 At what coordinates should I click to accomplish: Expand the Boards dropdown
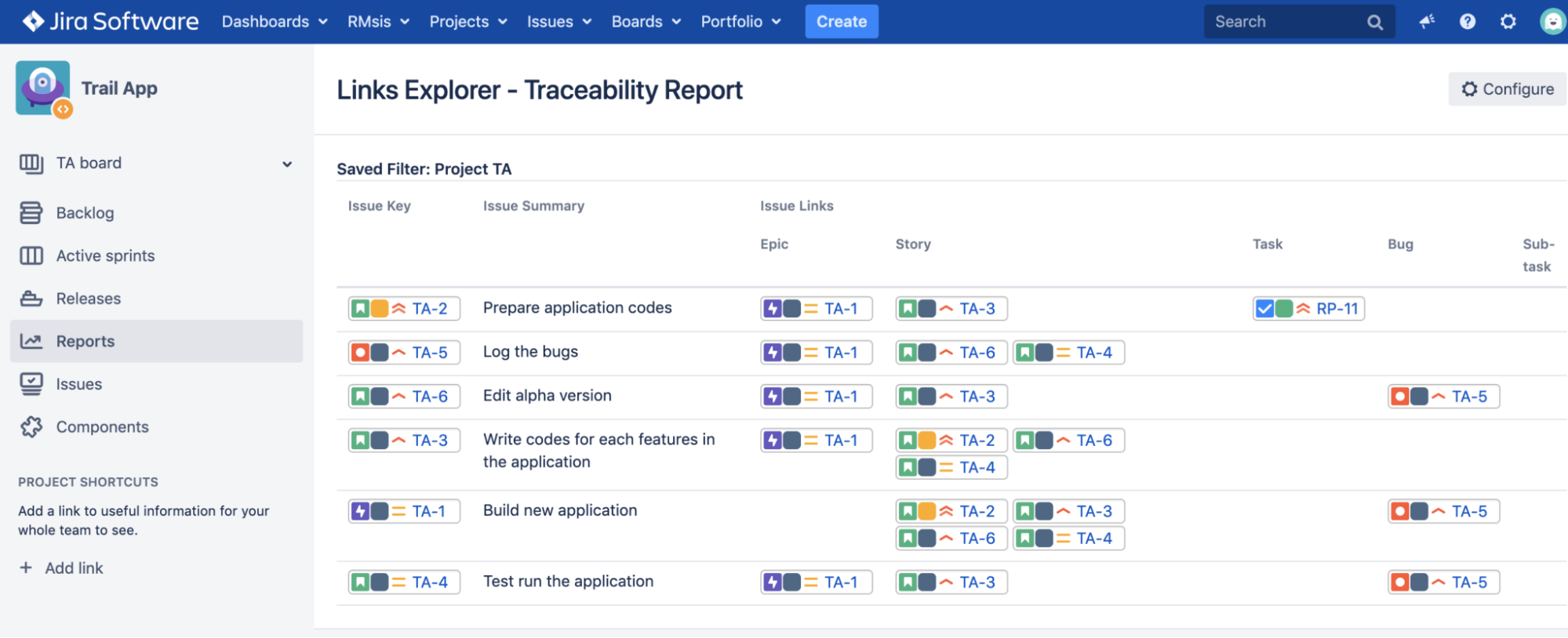tap(646, 22)
